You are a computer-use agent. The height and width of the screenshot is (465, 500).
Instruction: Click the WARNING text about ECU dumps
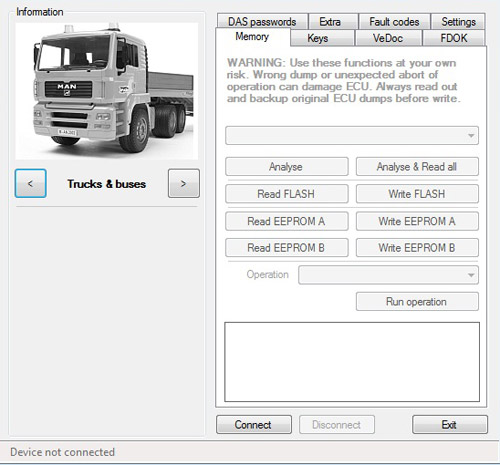343,81
